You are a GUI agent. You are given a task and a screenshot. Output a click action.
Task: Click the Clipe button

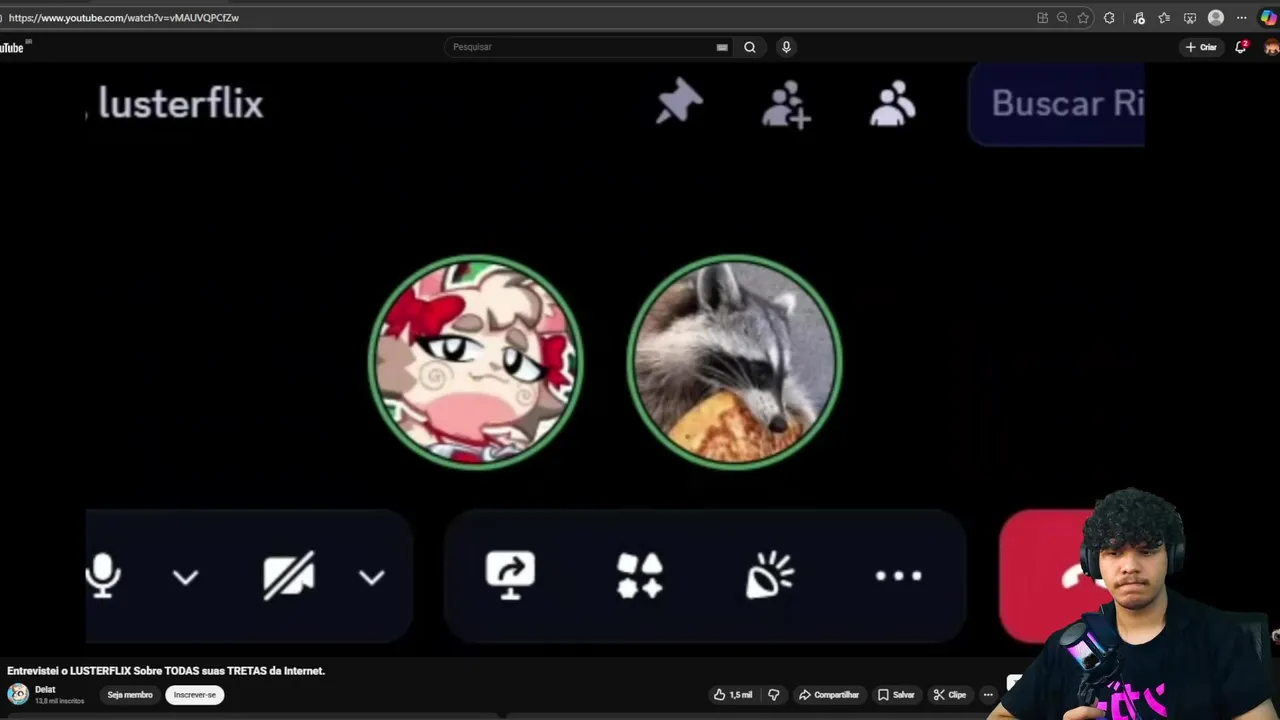(x=949, y=695)
